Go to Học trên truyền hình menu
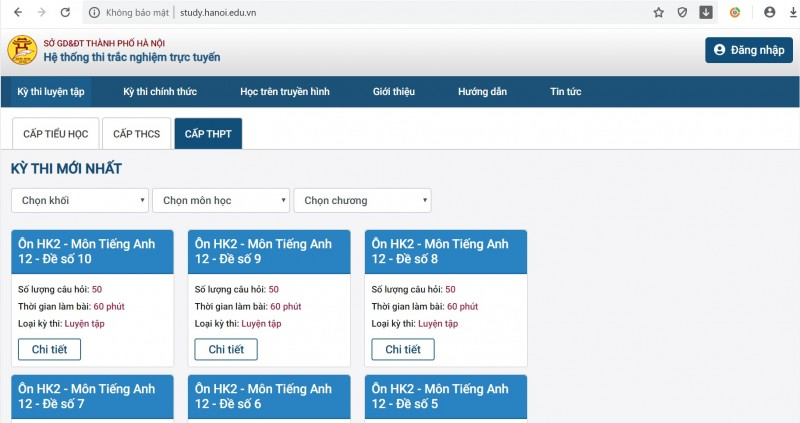800x423 pixels. (285, 92)
